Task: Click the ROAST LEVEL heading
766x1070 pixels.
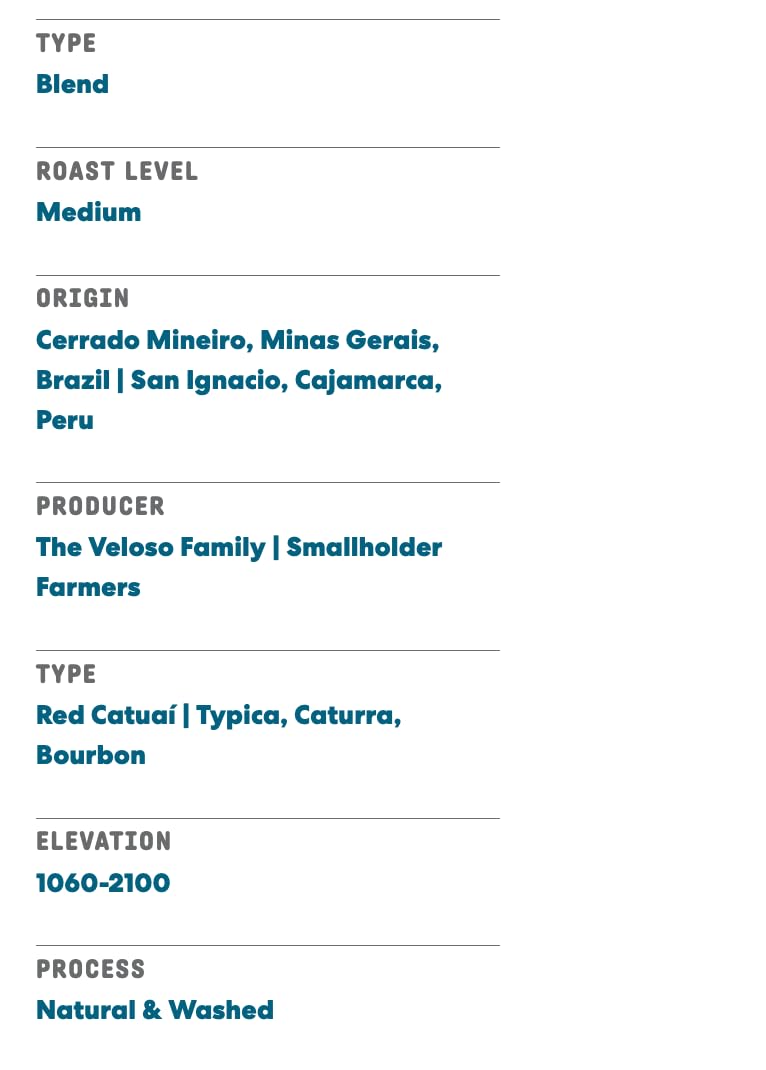Action: tap(117, 172)
